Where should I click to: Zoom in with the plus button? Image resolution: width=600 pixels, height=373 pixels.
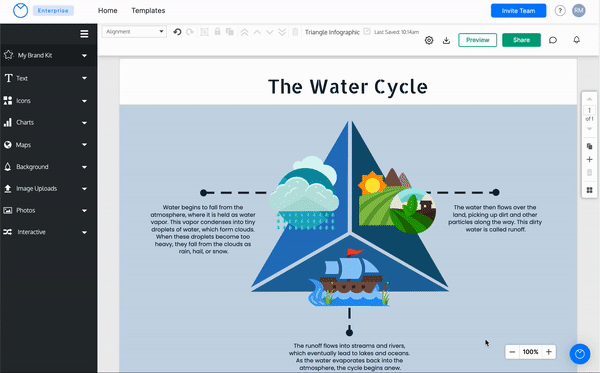(x=548, y=352)
